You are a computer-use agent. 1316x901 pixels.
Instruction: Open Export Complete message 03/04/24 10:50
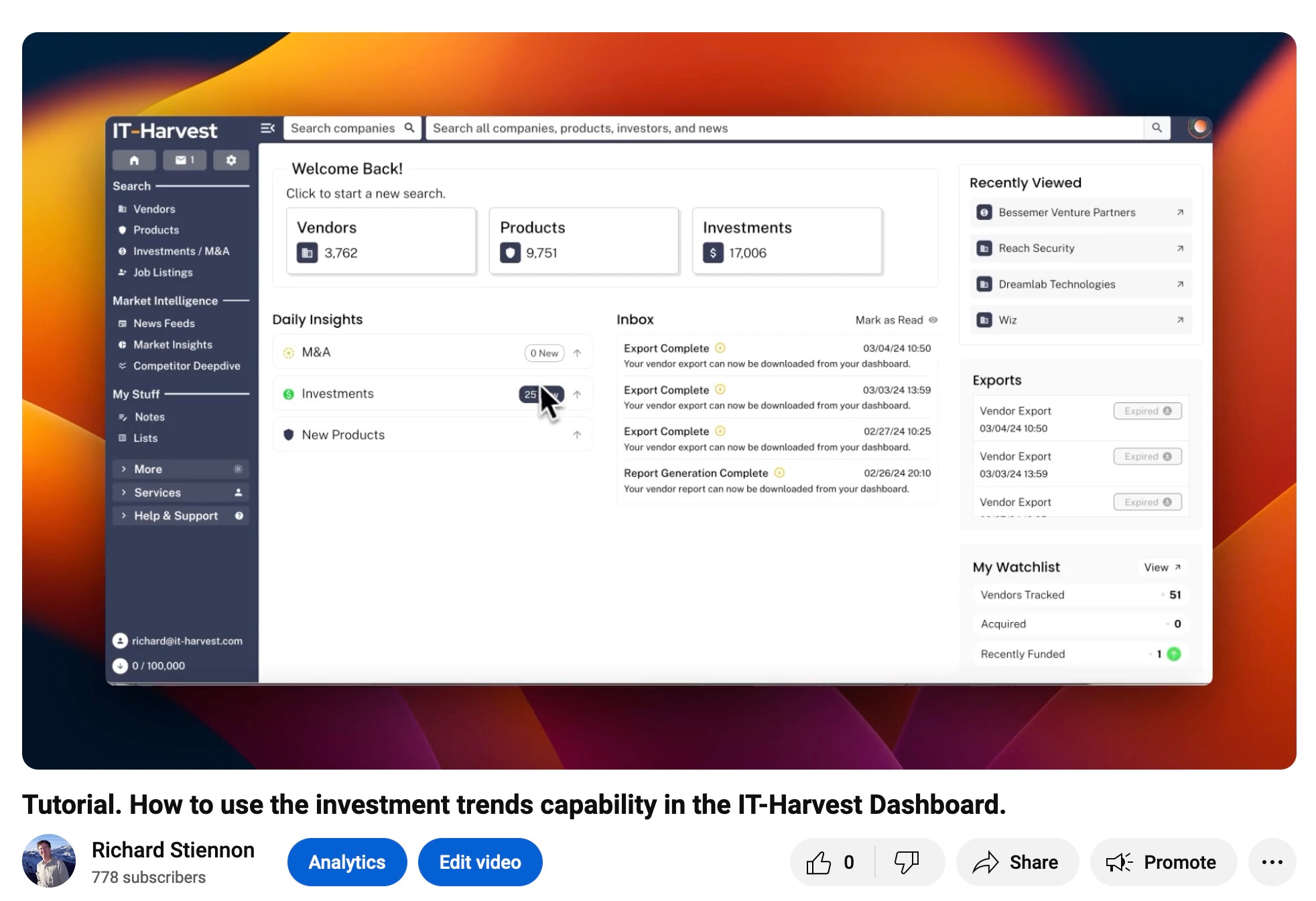[x=777, y=356]
